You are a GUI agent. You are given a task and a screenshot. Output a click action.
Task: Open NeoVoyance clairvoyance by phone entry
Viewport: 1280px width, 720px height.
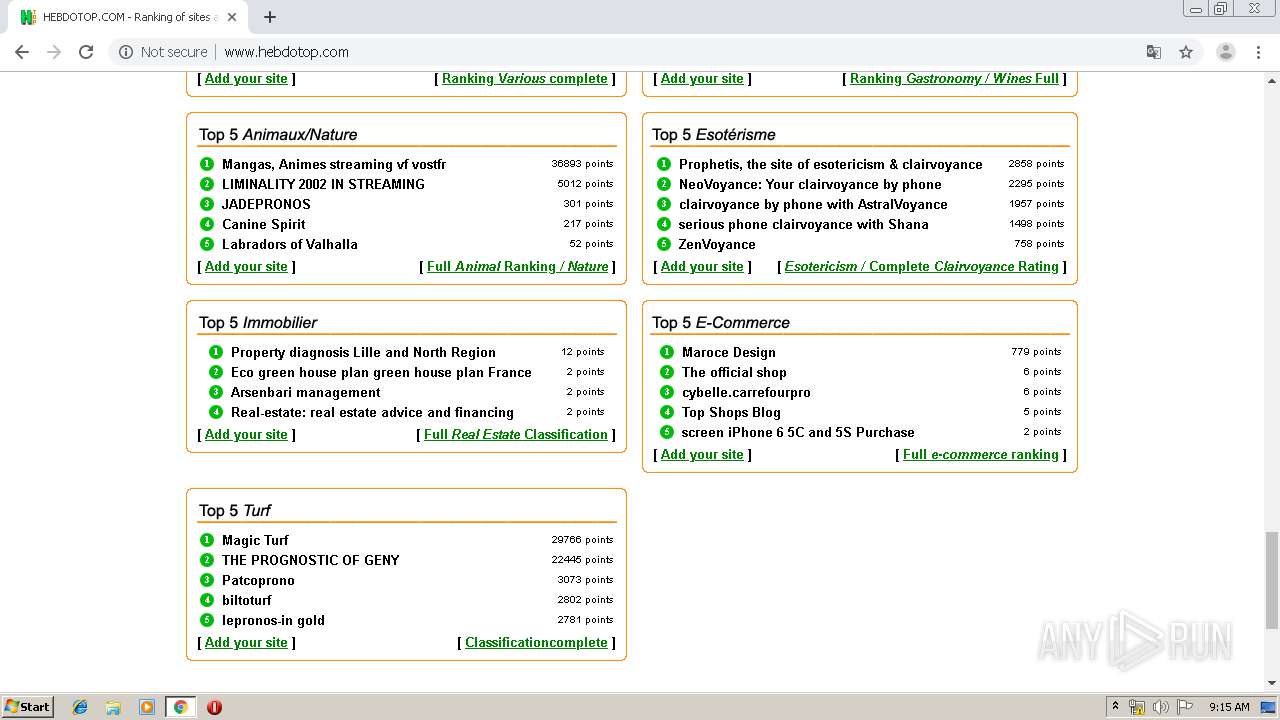click(810, 184)
